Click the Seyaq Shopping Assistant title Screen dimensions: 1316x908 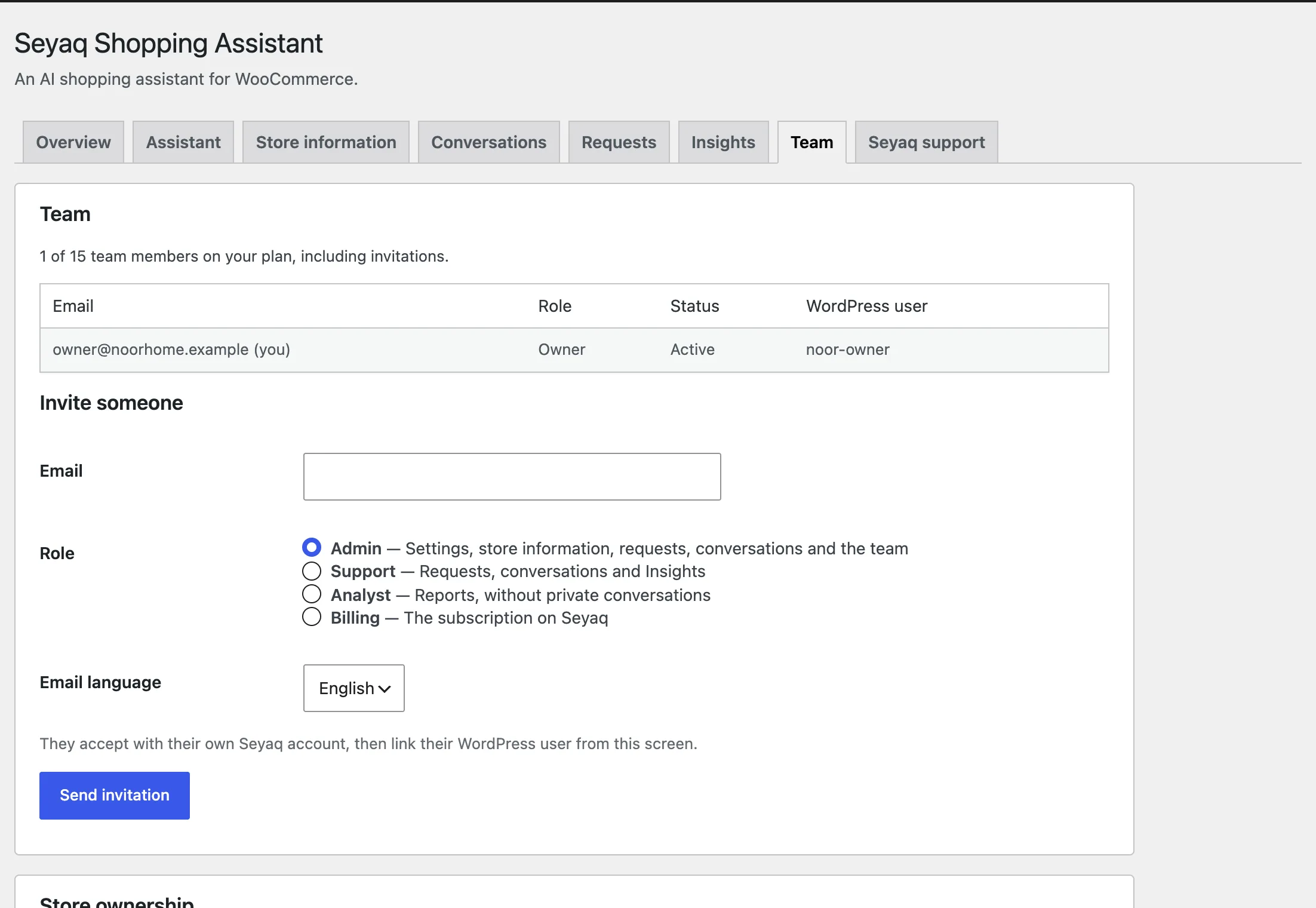coord(168,43)
